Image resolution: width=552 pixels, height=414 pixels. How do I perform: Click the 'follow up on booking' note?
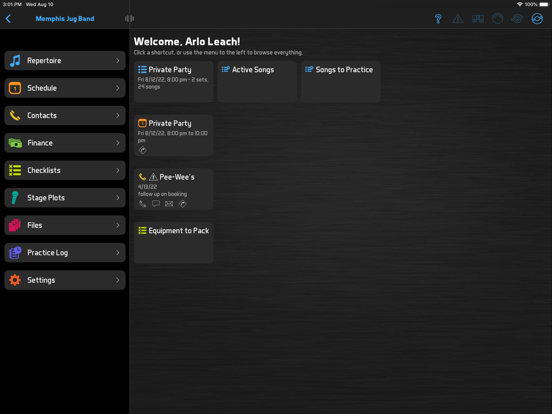(162, 194)
